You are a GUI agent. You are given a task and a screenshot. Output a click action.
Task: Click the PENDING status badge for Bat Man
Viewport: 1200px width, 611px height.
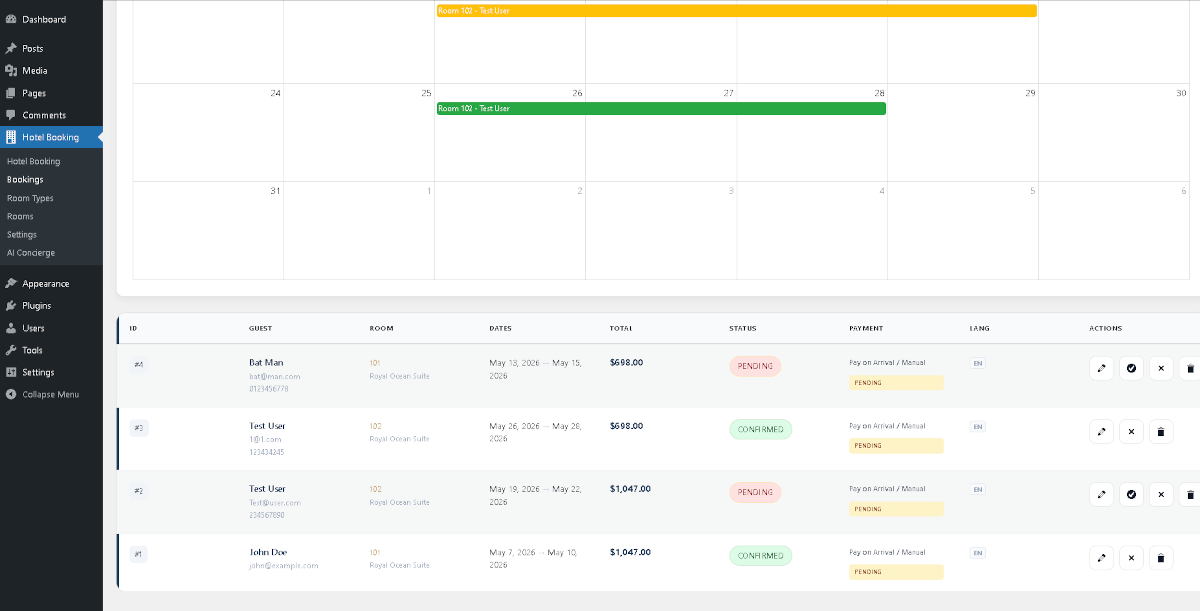755,366
